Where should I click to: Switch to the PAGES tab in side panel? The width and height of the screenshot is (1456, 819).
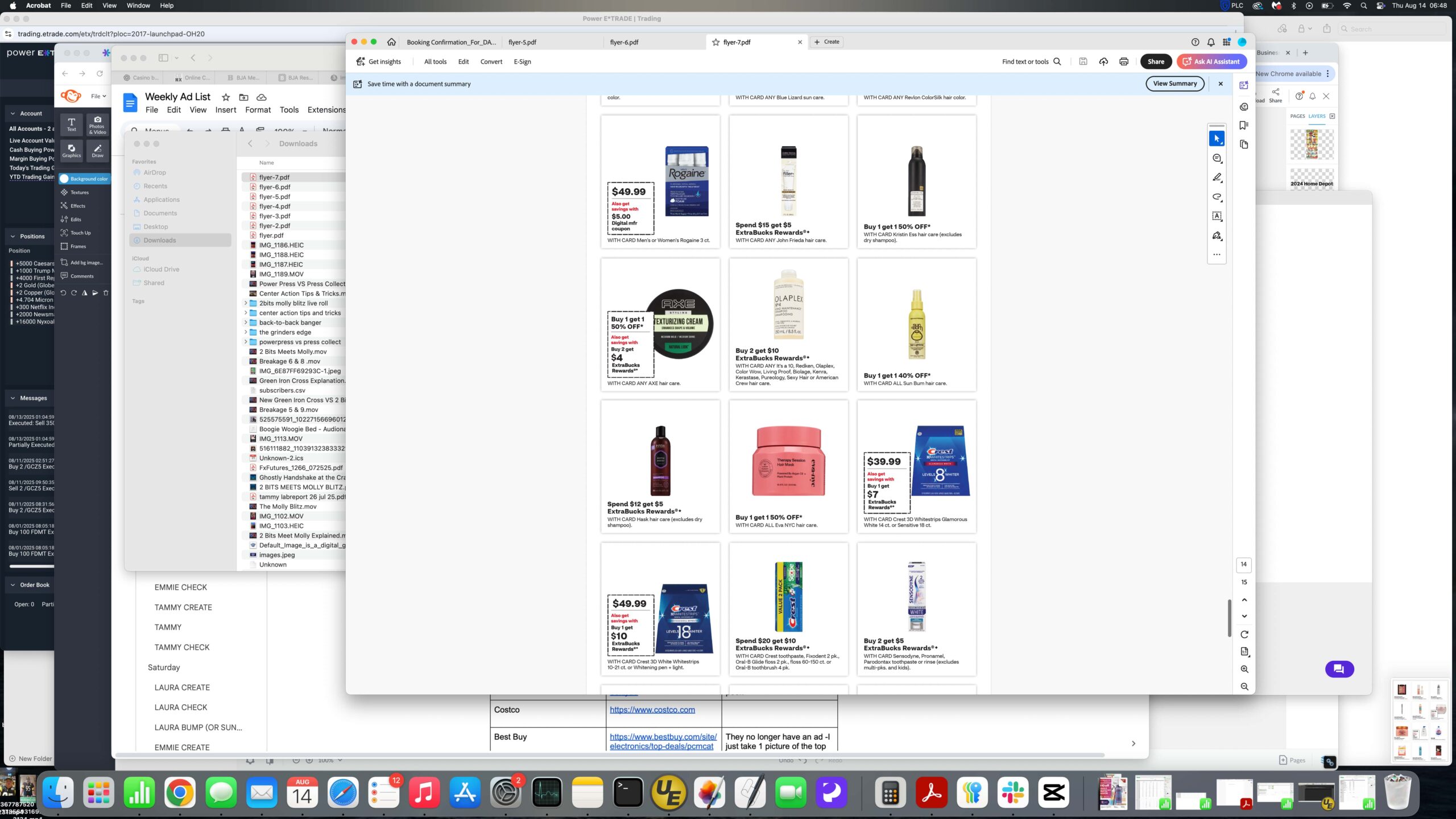pyautogui.click(x=1297, y=116)
